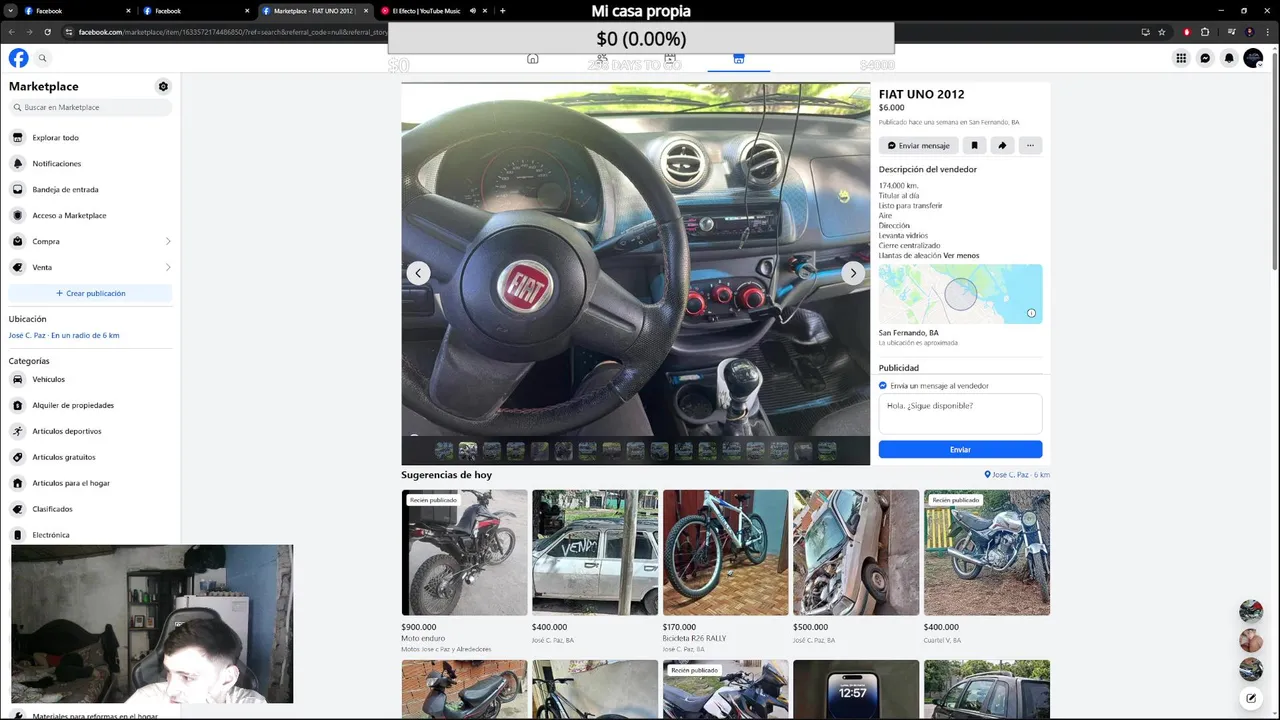Viewport: 1280px width, 720px height.
Task: Compose a new chat message
Action: pos(1251,698)
